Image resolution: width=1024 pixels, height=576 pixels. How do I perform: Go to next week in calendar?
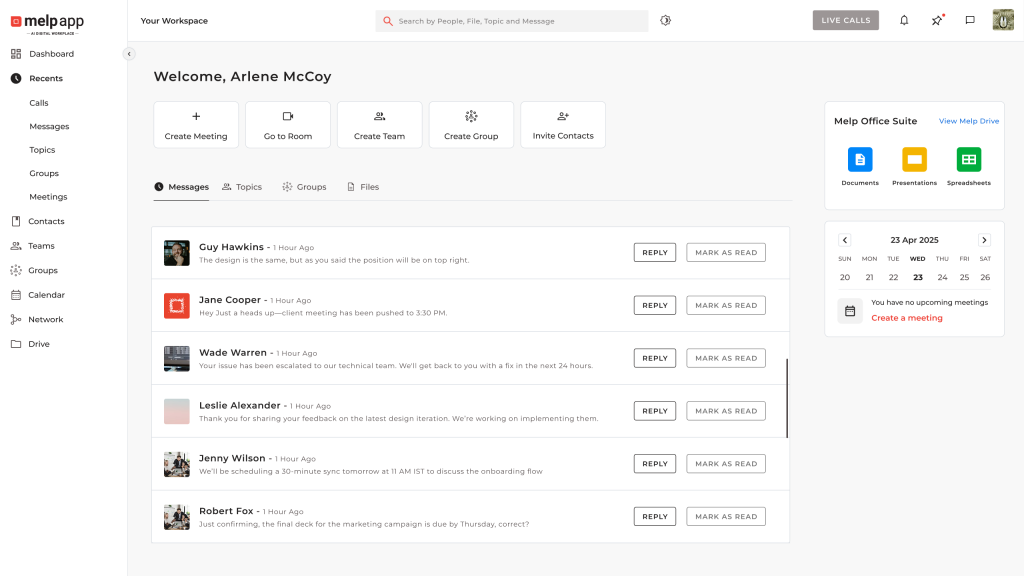tap(984, 240)
